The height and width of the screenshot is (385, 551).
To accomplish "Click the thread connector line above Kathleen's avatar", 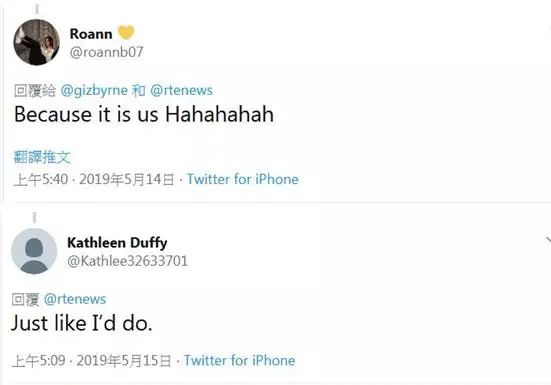I will point(34,217).
